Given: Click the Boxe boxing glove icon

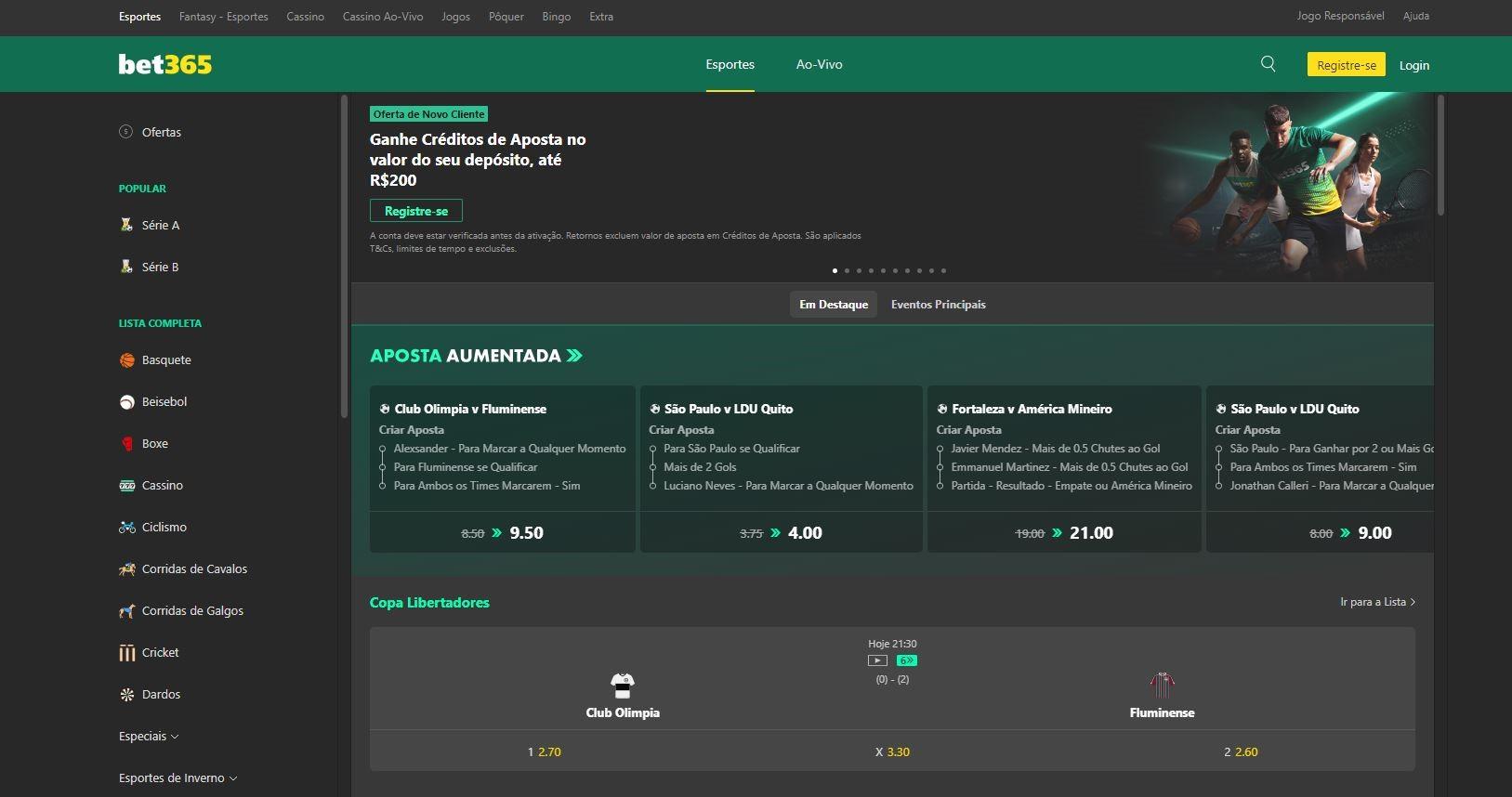Looking at the screenshot, I should click(127, 444).
